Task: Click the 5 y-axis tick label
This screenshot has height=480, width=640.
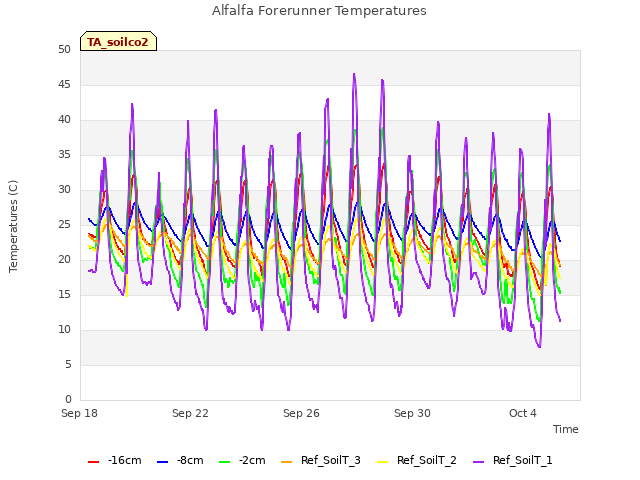Action: [x=68, y=365]
